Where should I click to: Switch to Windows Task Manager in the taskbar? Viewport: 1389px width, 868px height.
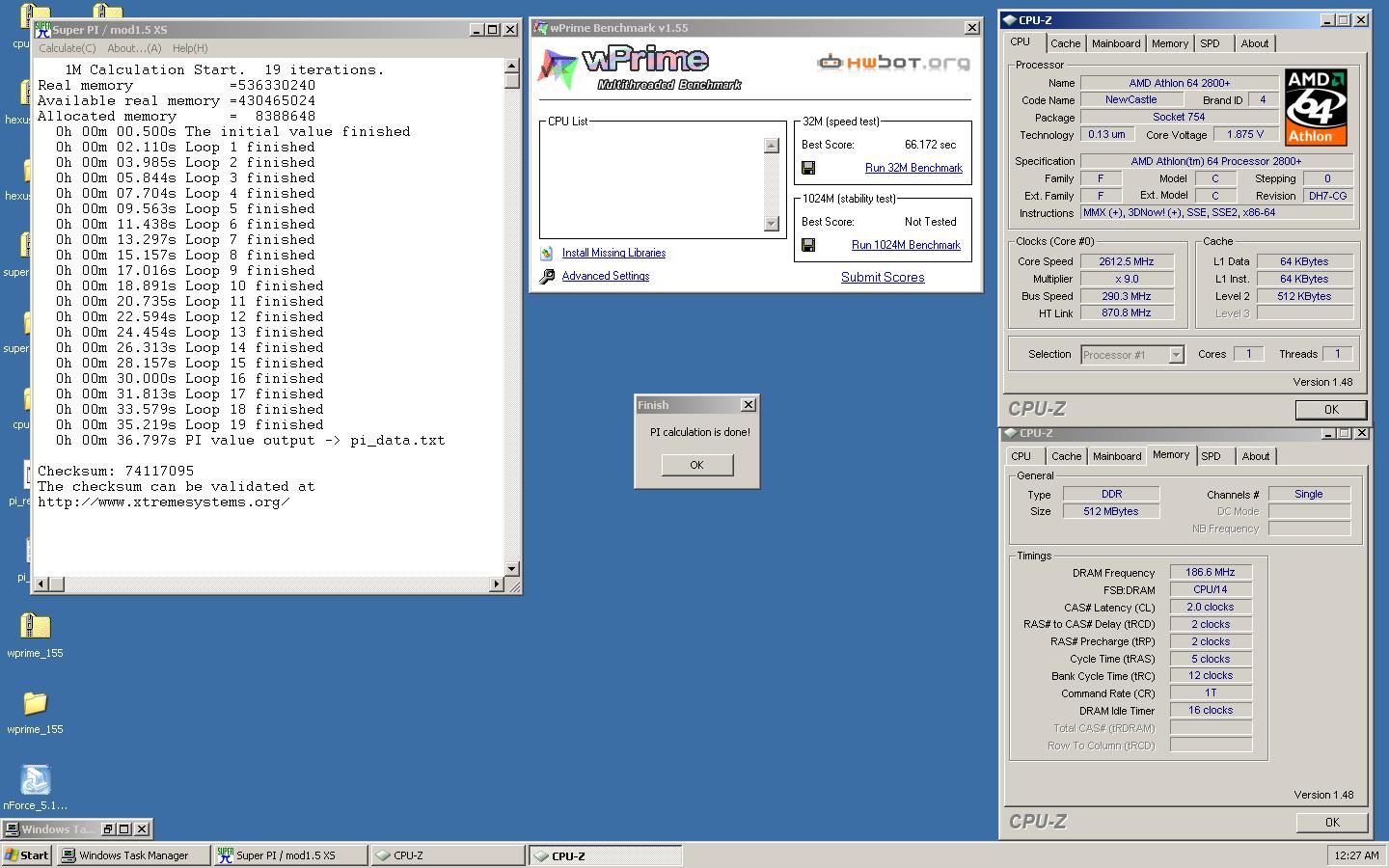[133, 855]
